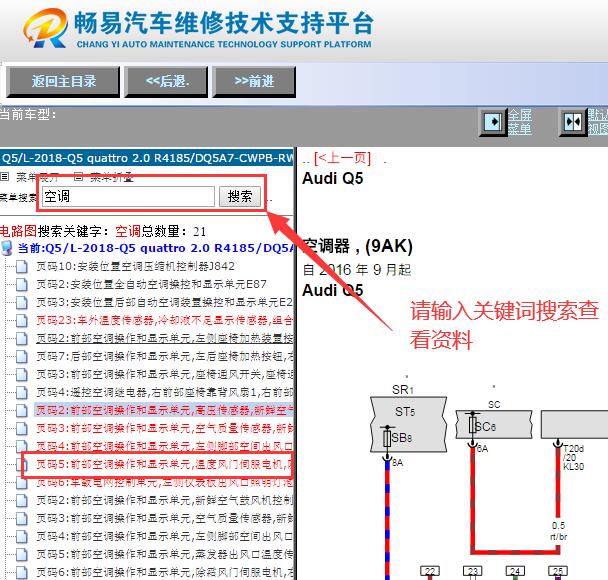Open red 页码4 左侧脚部空间出风口 entry
Screen dimensions: 608x580
click(164, 446)
